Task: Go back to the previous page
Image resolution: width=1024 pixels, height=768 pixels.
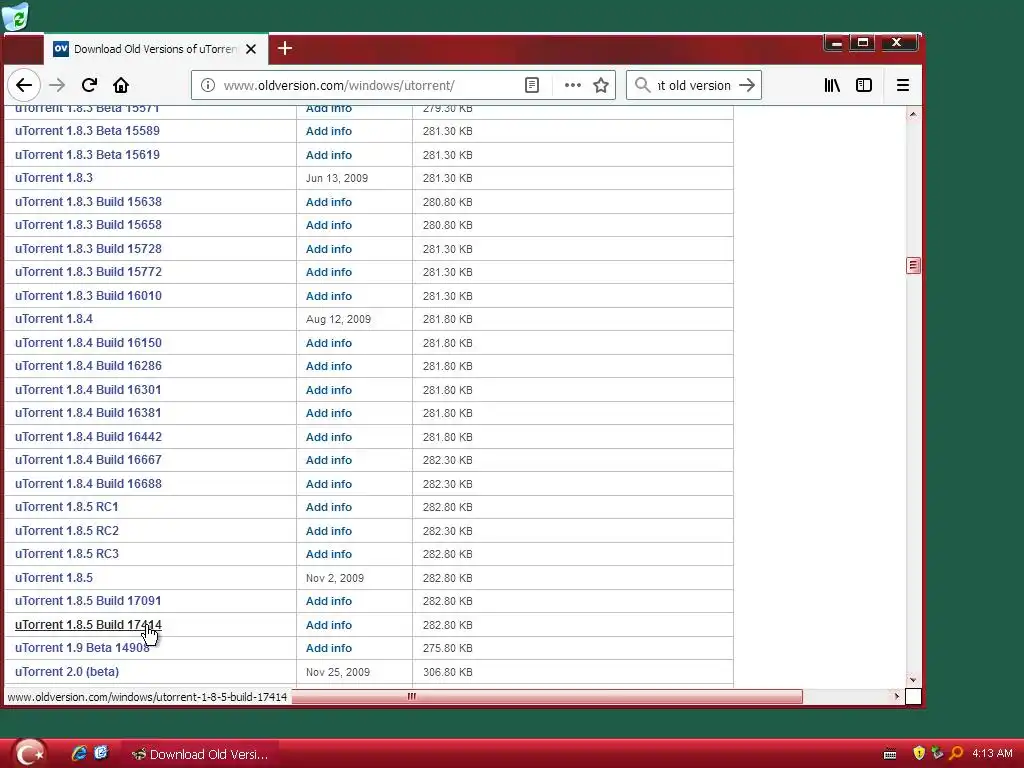Action: pyautogui.click(x=24, y=85)
